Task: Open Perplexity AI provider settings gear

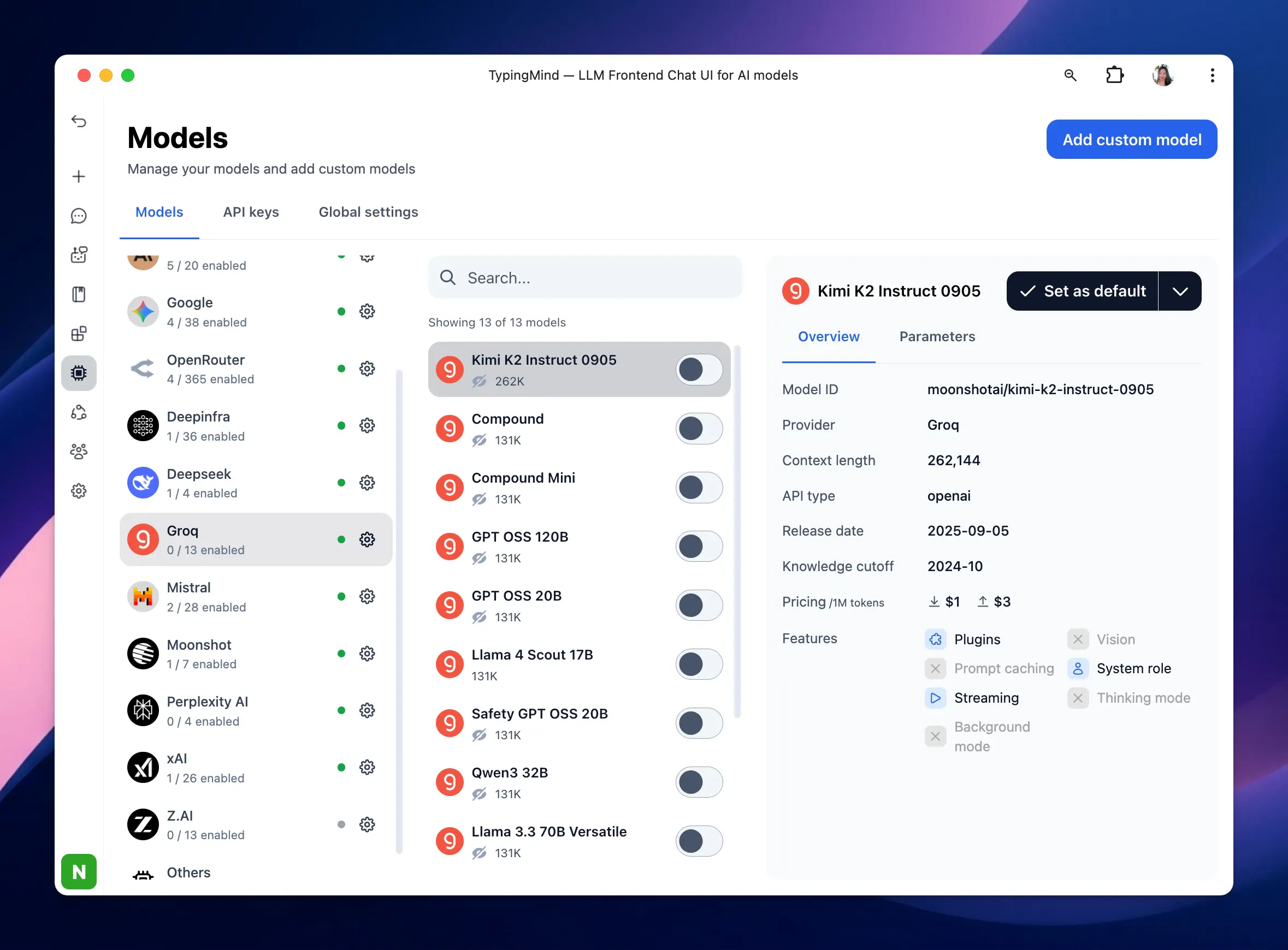Action: pyautogui.click(x=367, y=711)
